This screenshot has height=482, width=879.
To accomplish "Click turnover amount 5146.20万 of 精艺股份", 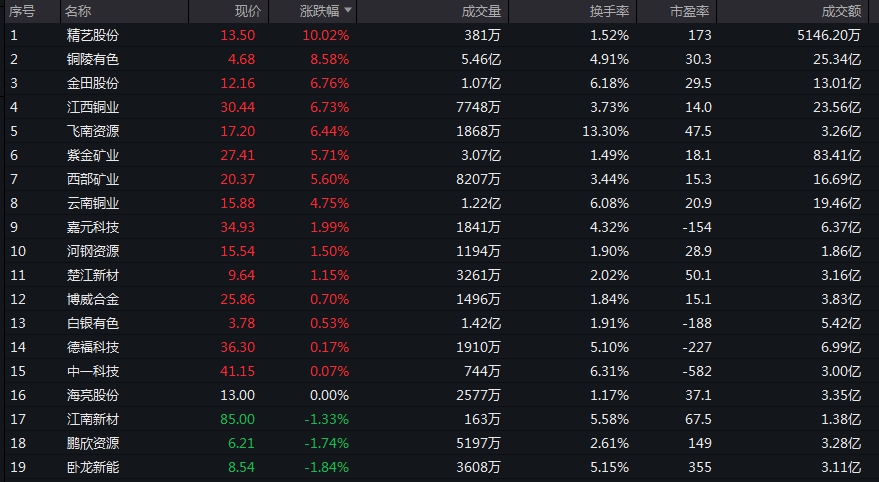I will click(x=829, y=35).
